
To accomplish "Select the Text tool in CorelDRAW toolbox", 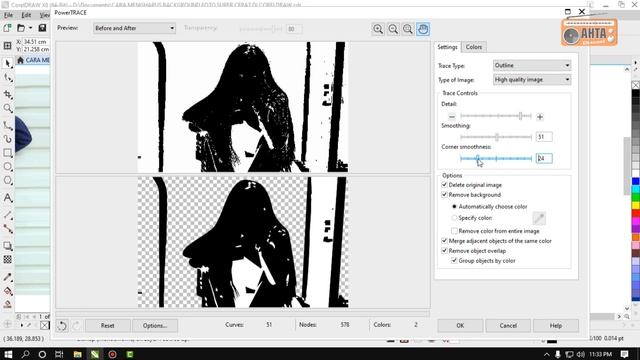I will [8, 198].
